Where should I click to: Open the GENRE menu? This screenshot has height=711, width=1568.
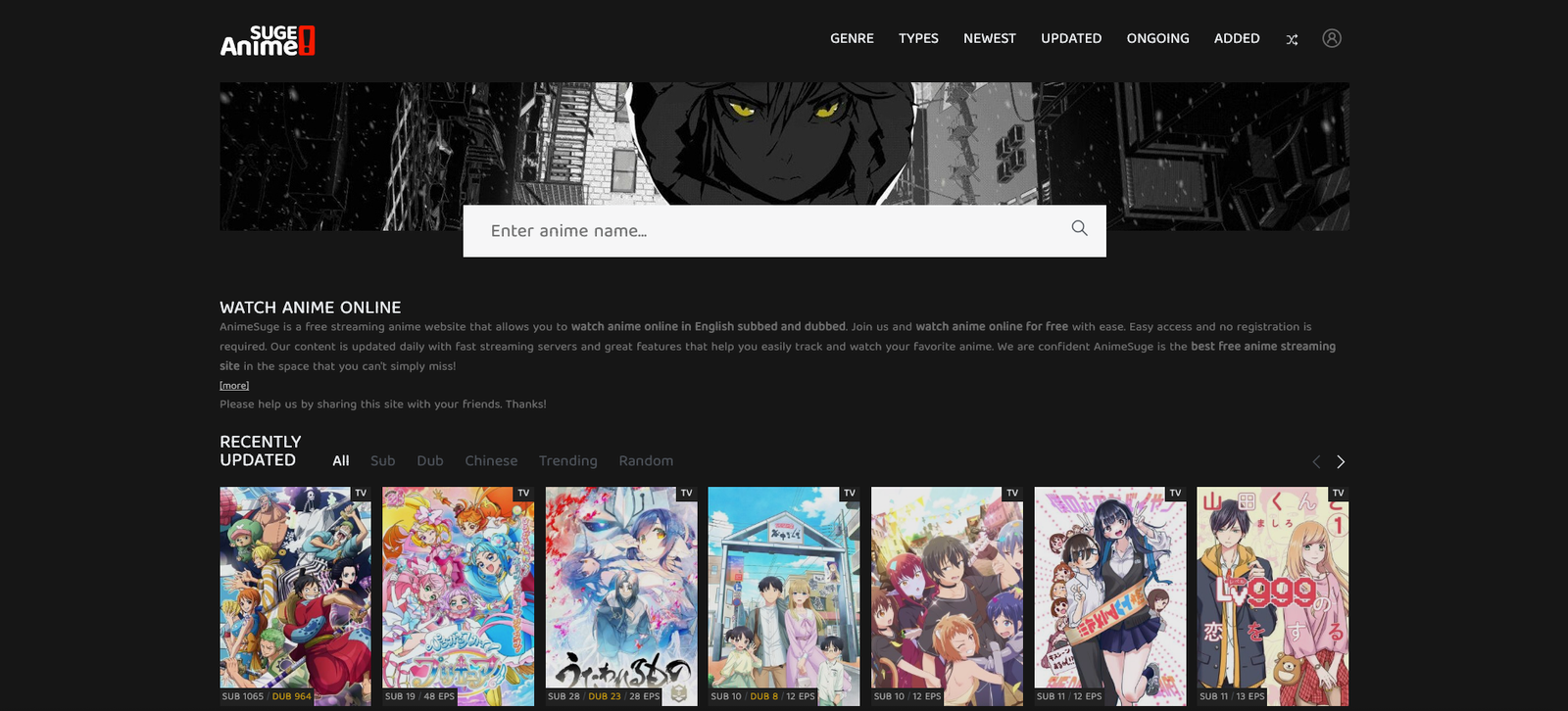[852, 38]
